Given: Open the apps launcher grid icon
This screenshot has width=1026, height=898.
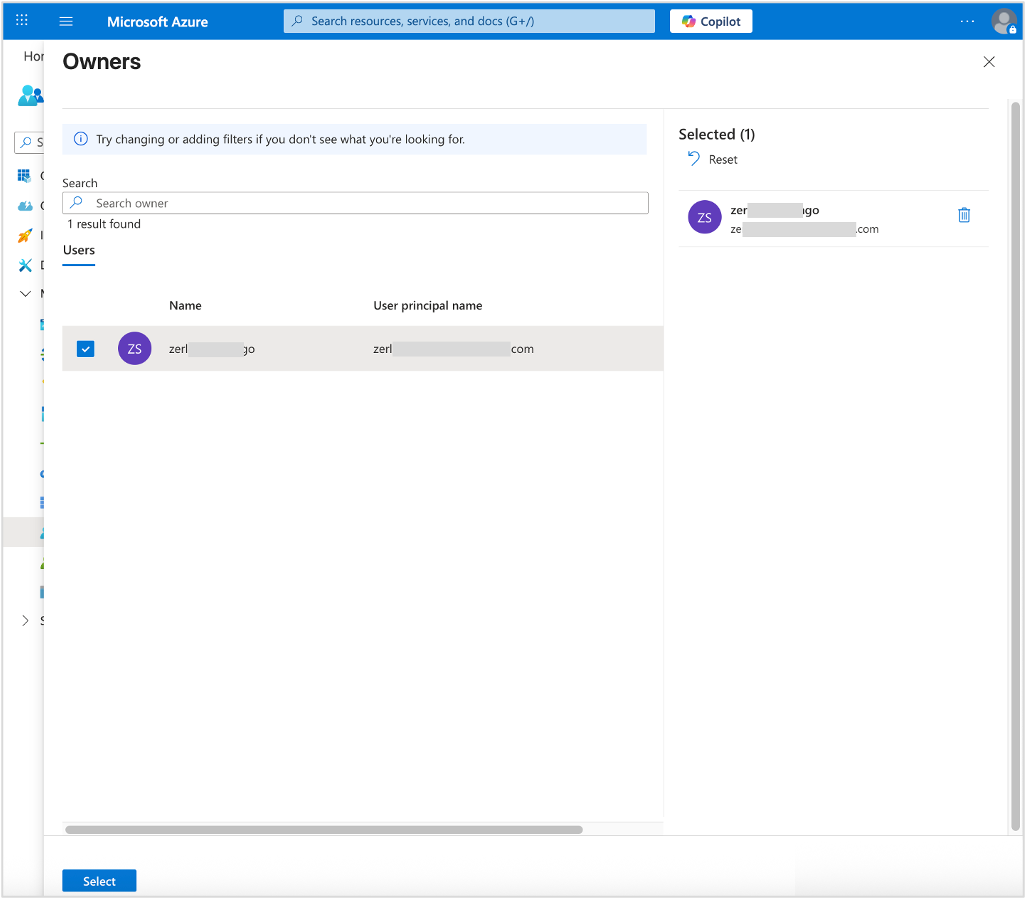Looking at the screenshot, I should click(x=21, y=21).
